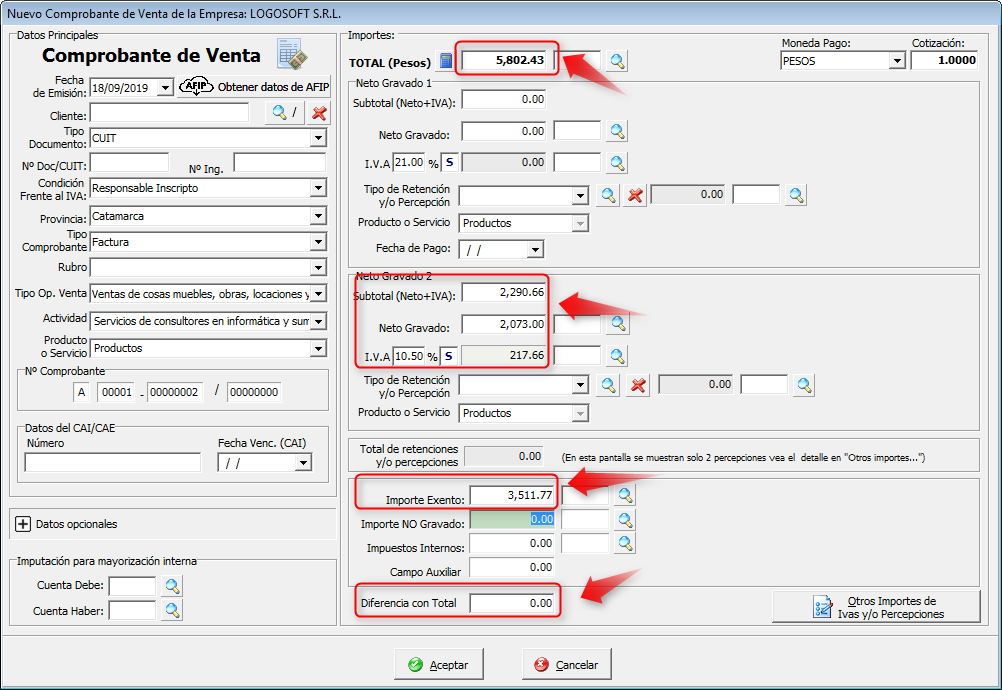Click the magnifier beside Neto Gravado 2 amount

coord(618,323)
